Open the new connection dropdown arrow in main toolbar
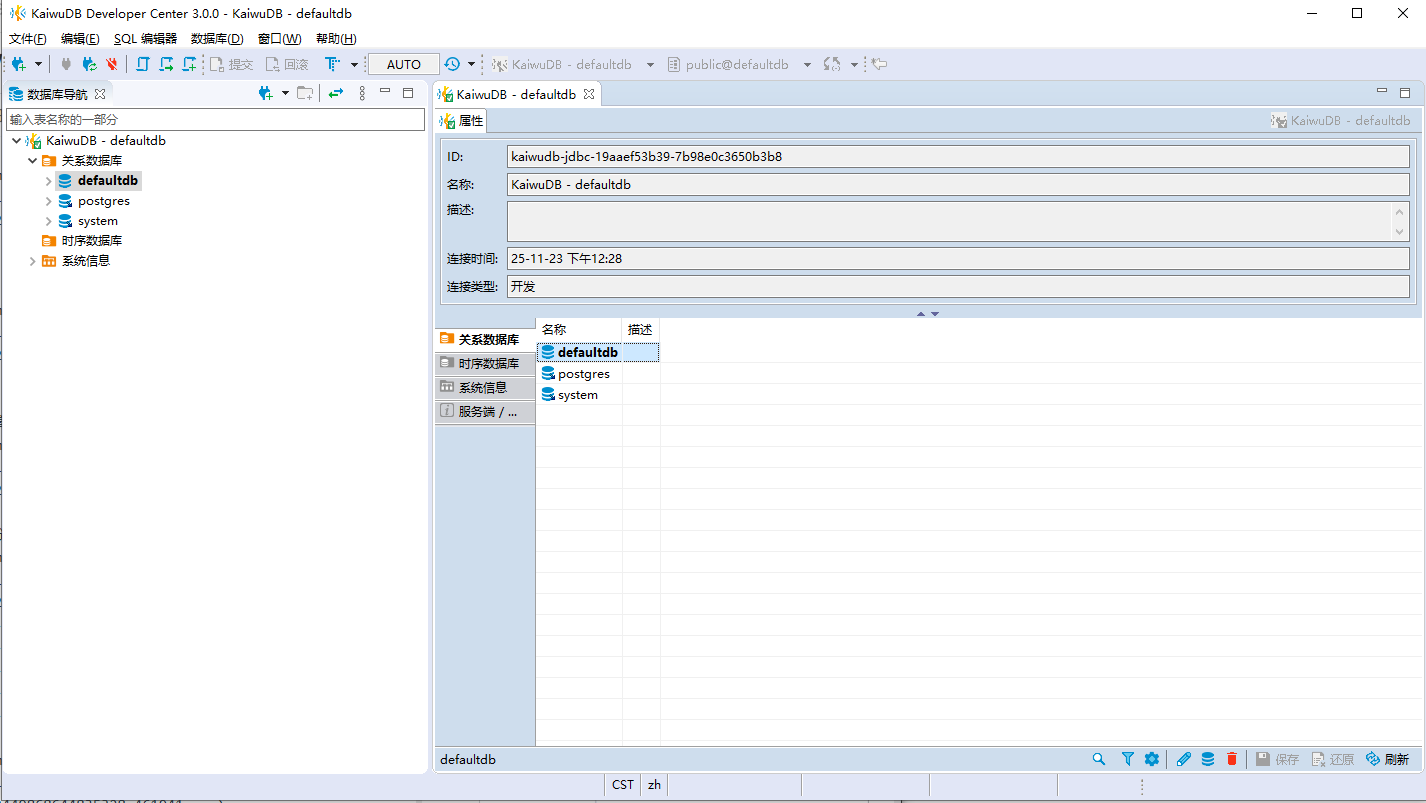Image resolution: width=1426 pixels, height=803 pixels. pos(39,64)
